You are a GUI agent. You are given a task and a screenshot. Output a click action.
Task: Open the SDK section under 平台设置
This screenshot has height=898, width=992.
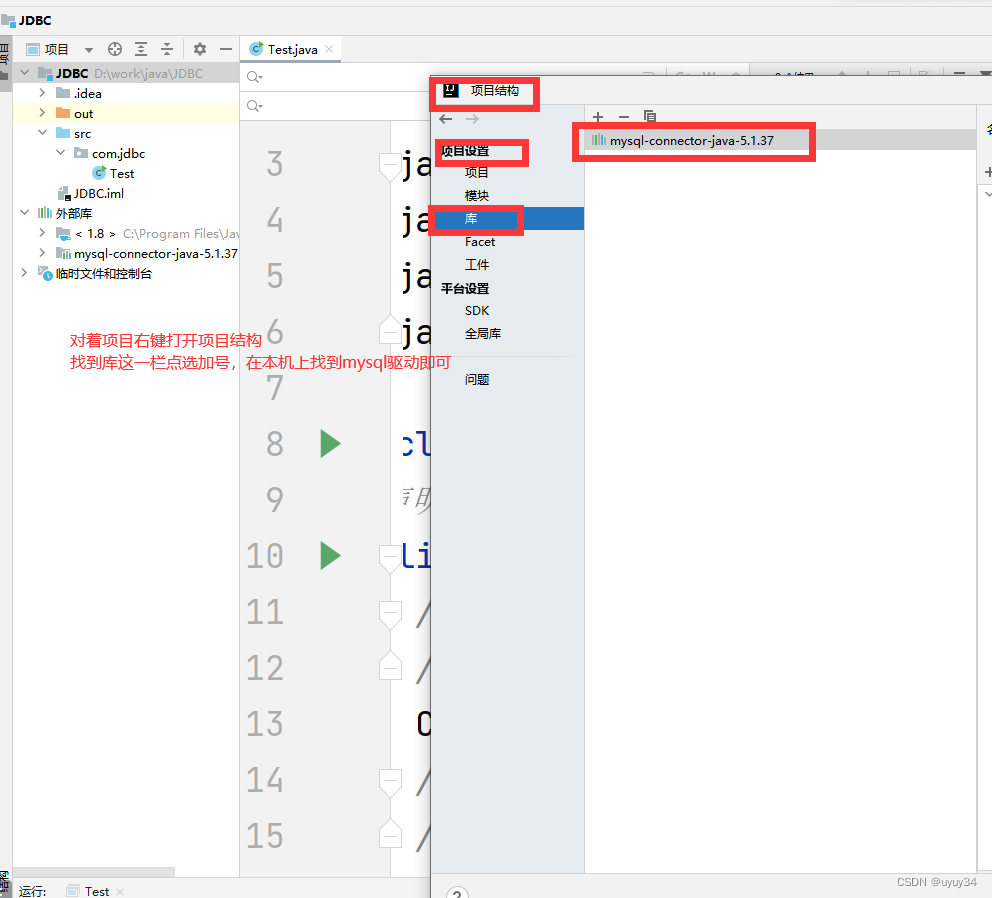click(x=477, y=310)
